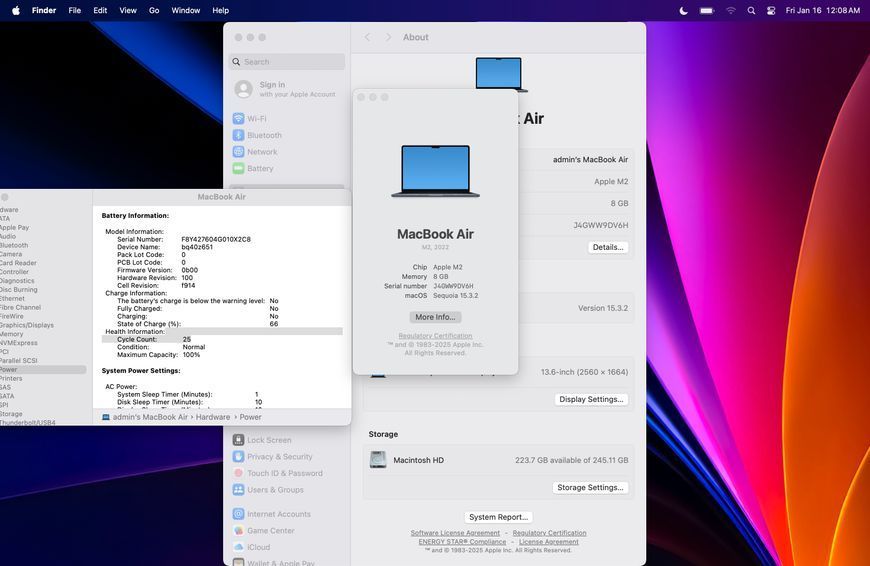870x566 pixels.
Task: Click the laptop icon in System Information path bar
Action: pos(105,417)
